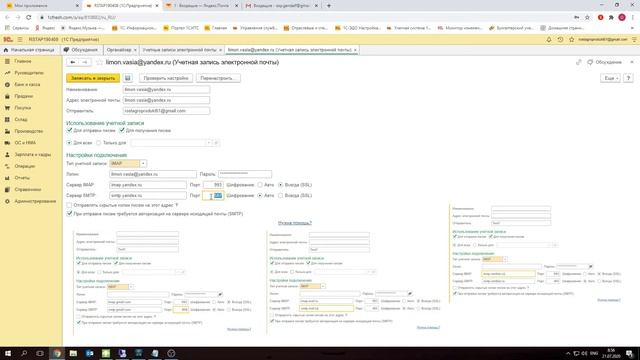Viewport: 640px width, 360px height.
Task: Enable sending hidden copies checkbox
Action: tap(69, 205)
